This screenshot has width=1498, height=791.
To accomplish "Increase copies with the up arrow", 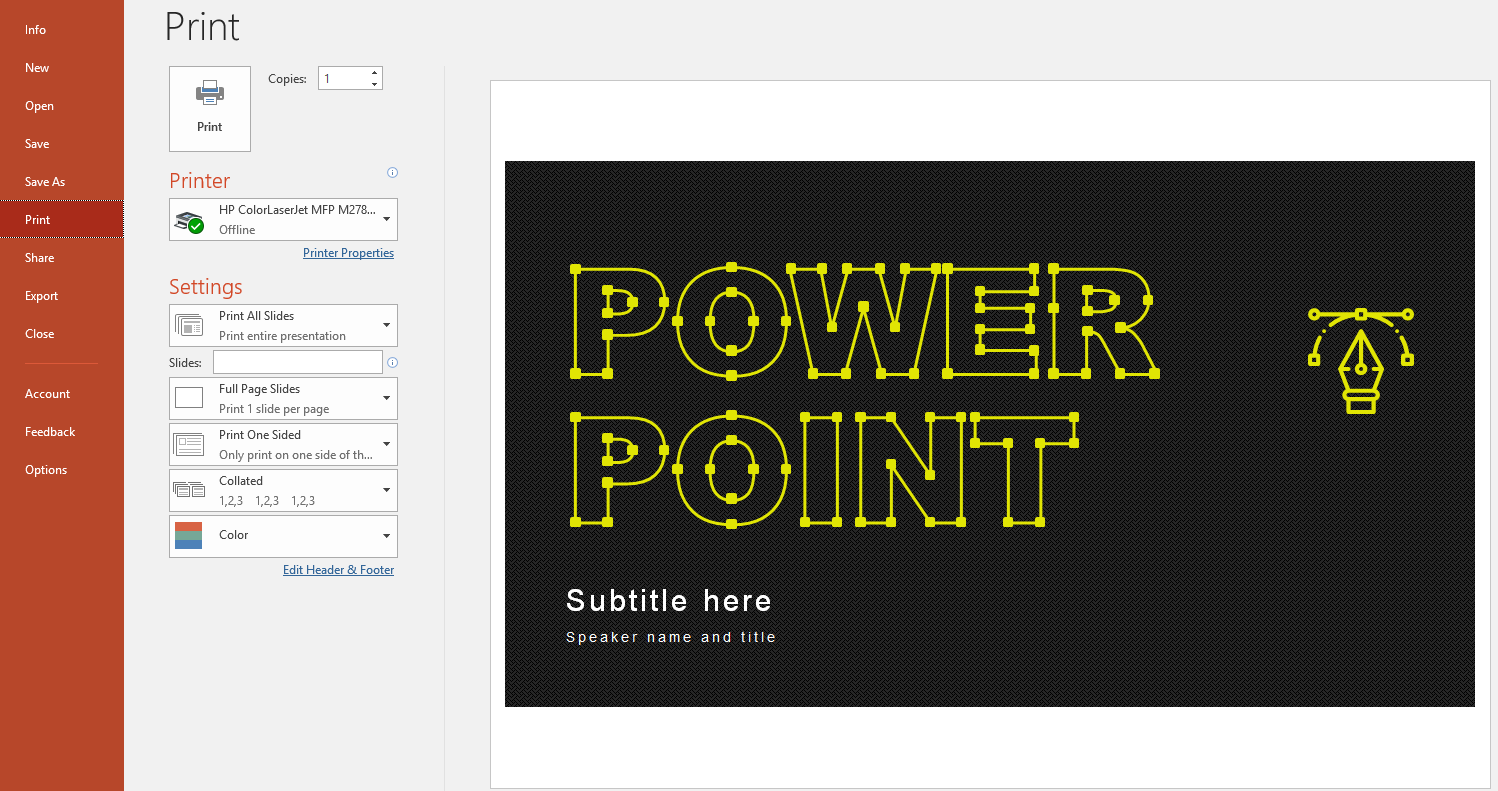I will coord(375,73).
